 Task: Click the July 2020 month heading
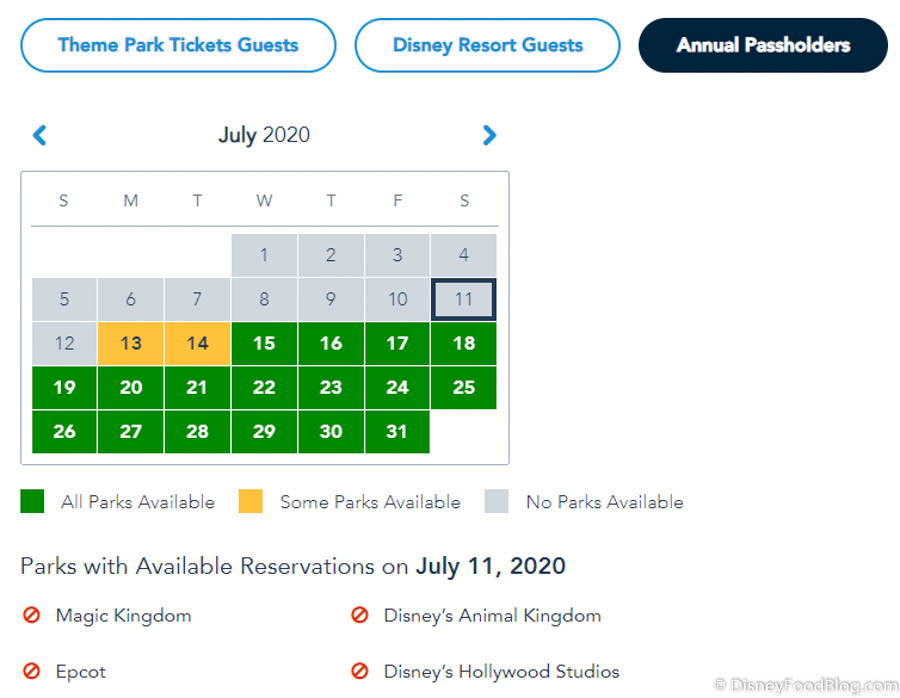(264, 135)
